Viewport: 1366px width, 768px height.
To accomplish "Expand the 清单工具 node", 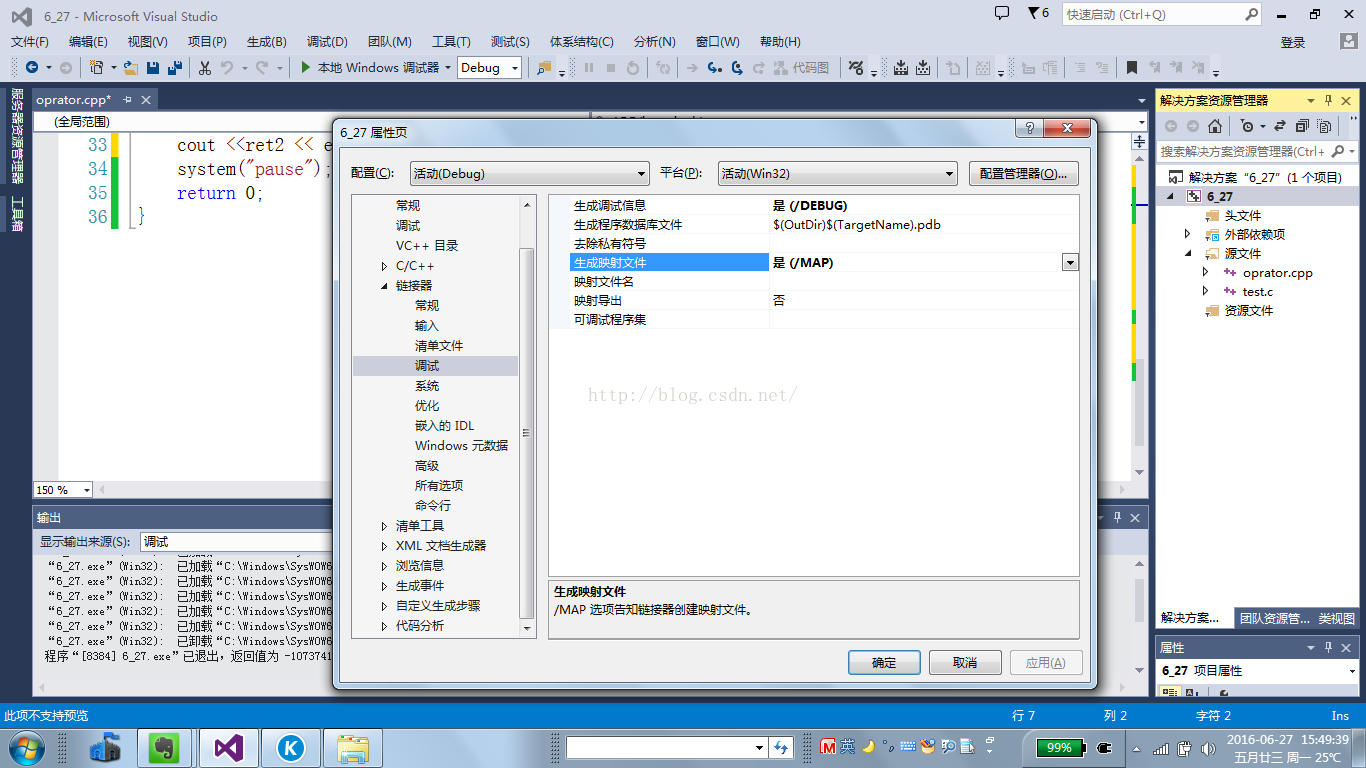I will pyautogui.click(x=385, y=526).
